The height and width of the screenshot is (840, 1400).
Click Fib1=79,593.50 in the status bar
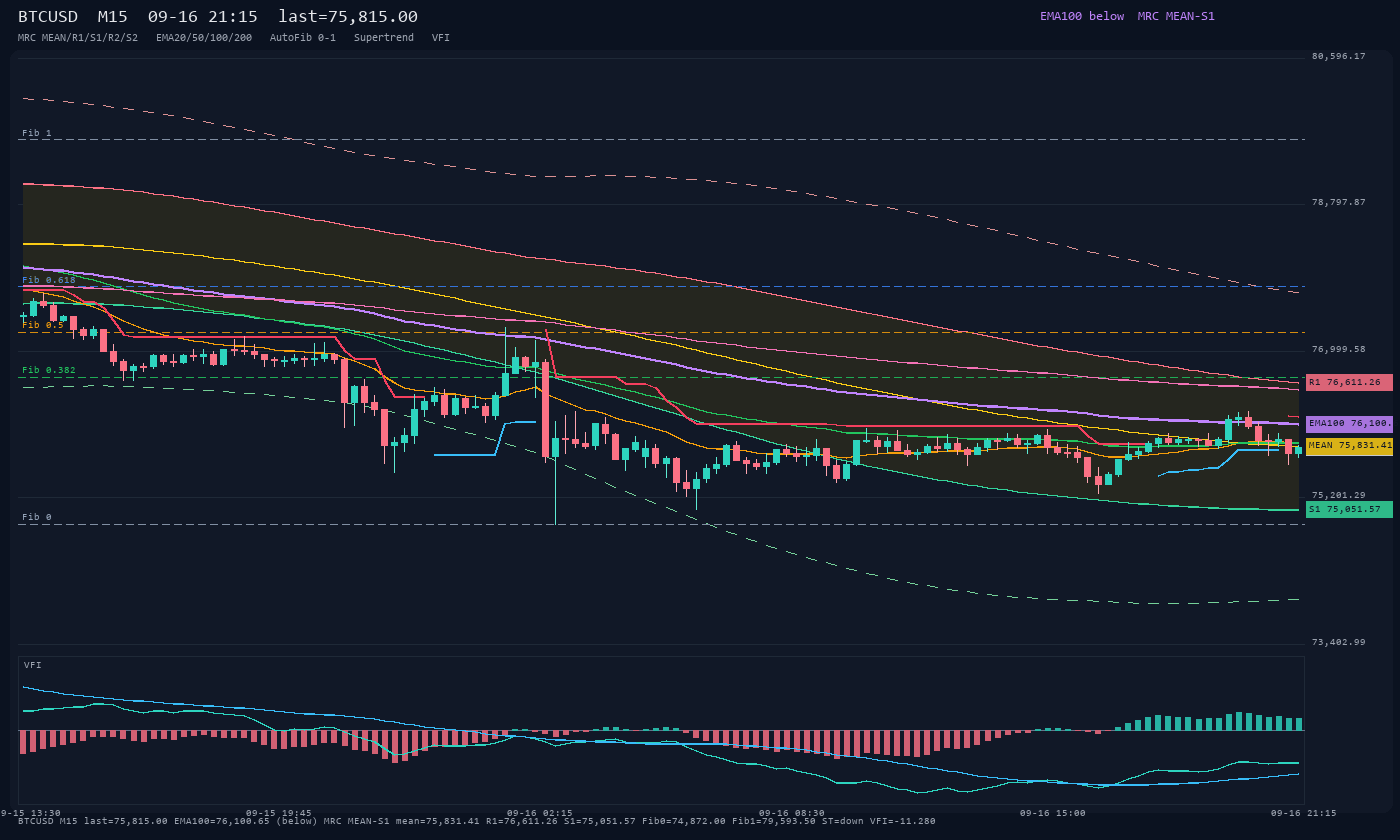(773, 821)
